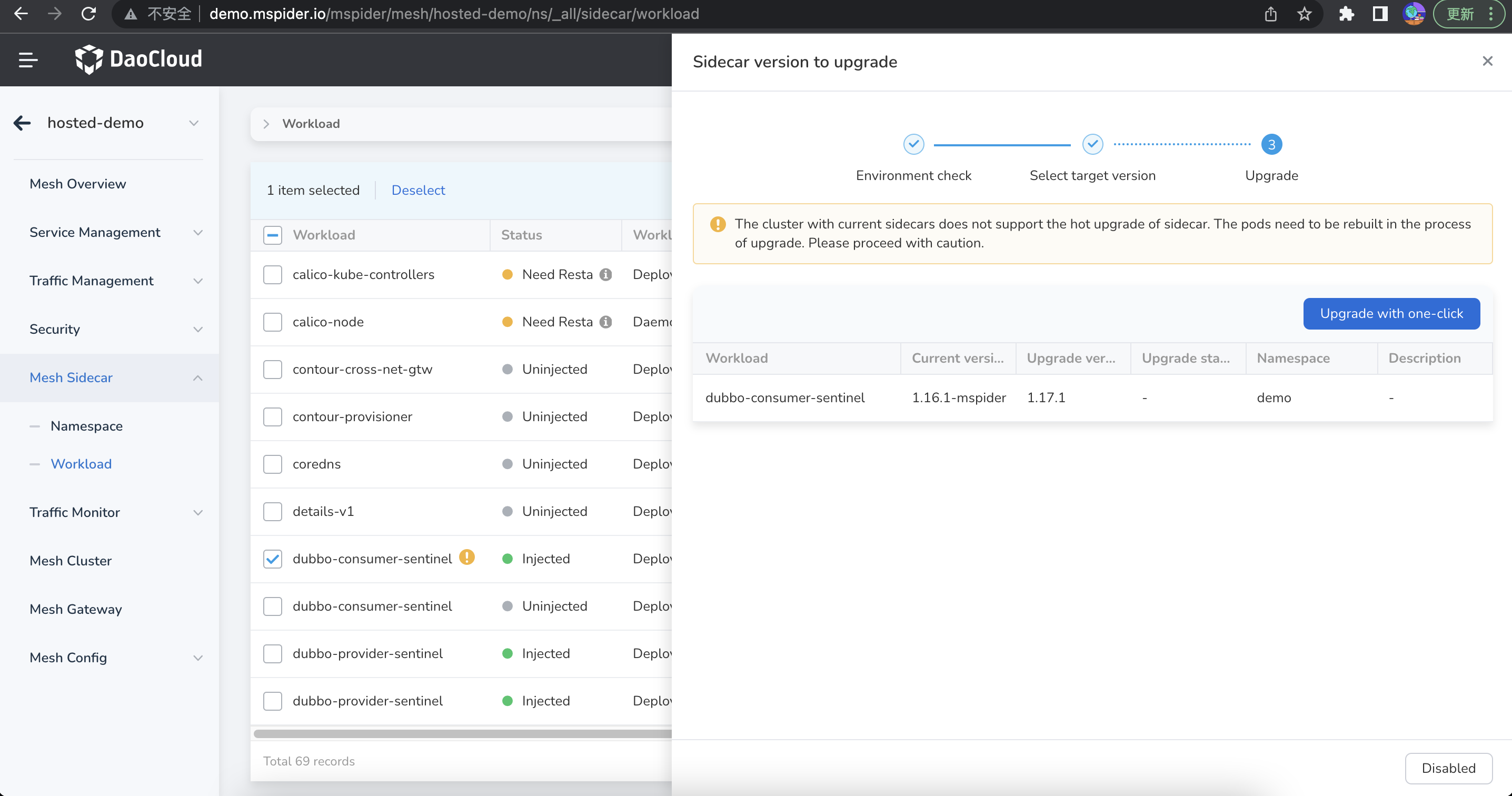
Task: Click the Select target version step icon
Action: [x=1092, y=144]
